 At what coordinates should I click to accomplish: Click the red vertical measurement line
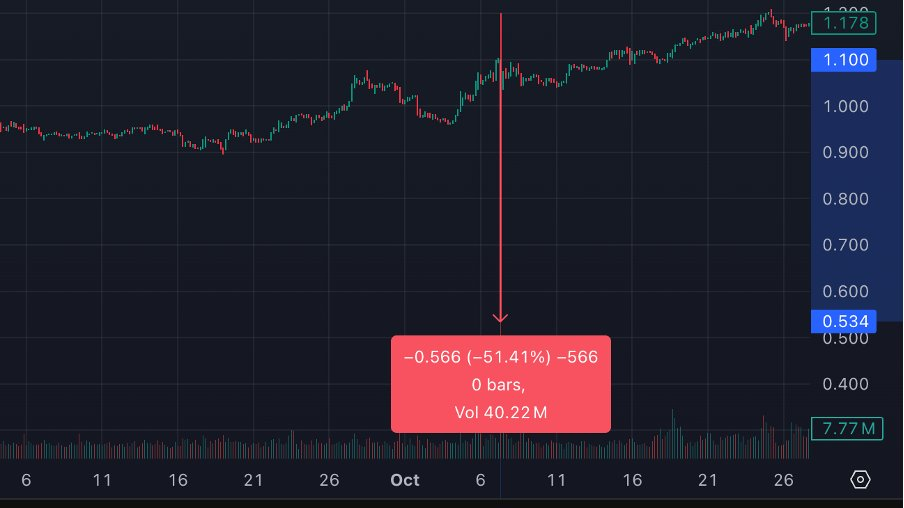[501, 200]
